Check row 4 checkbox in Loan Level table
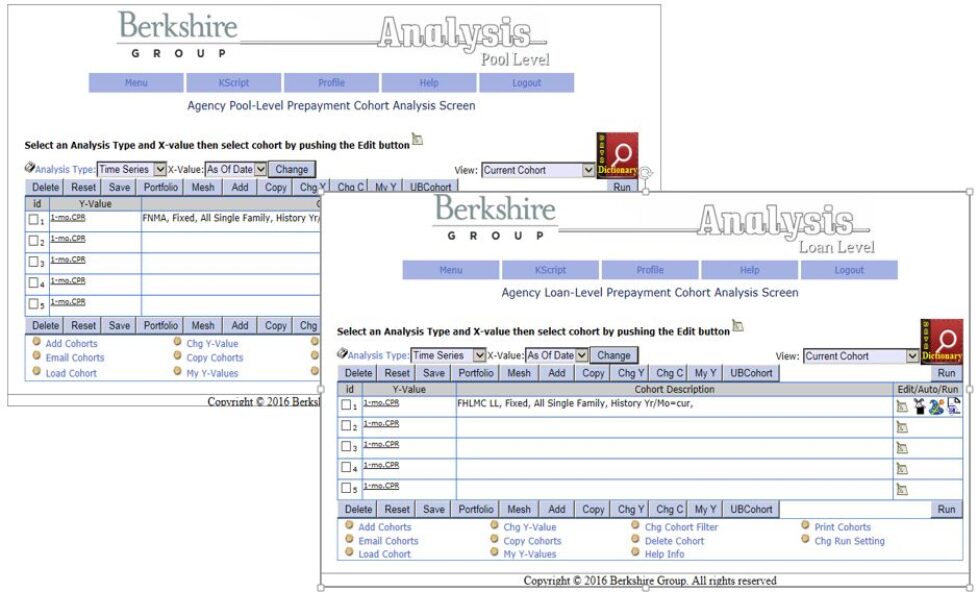 pyautogui.click(x=346, y=467)
